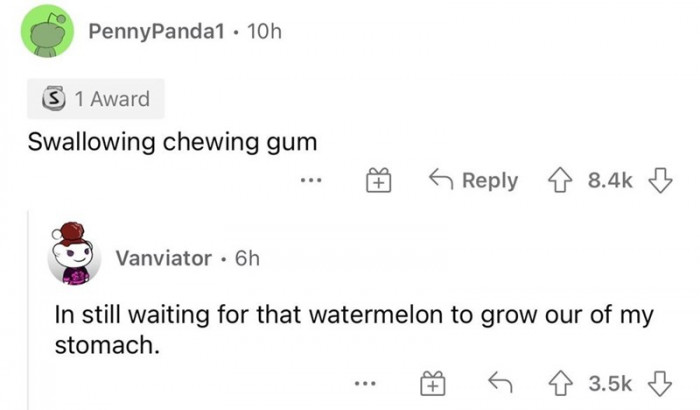Viewport: 700px width, 410px height.
Task: Click the gift award icon on Vanviator's reply
Action: coord(431,383)
